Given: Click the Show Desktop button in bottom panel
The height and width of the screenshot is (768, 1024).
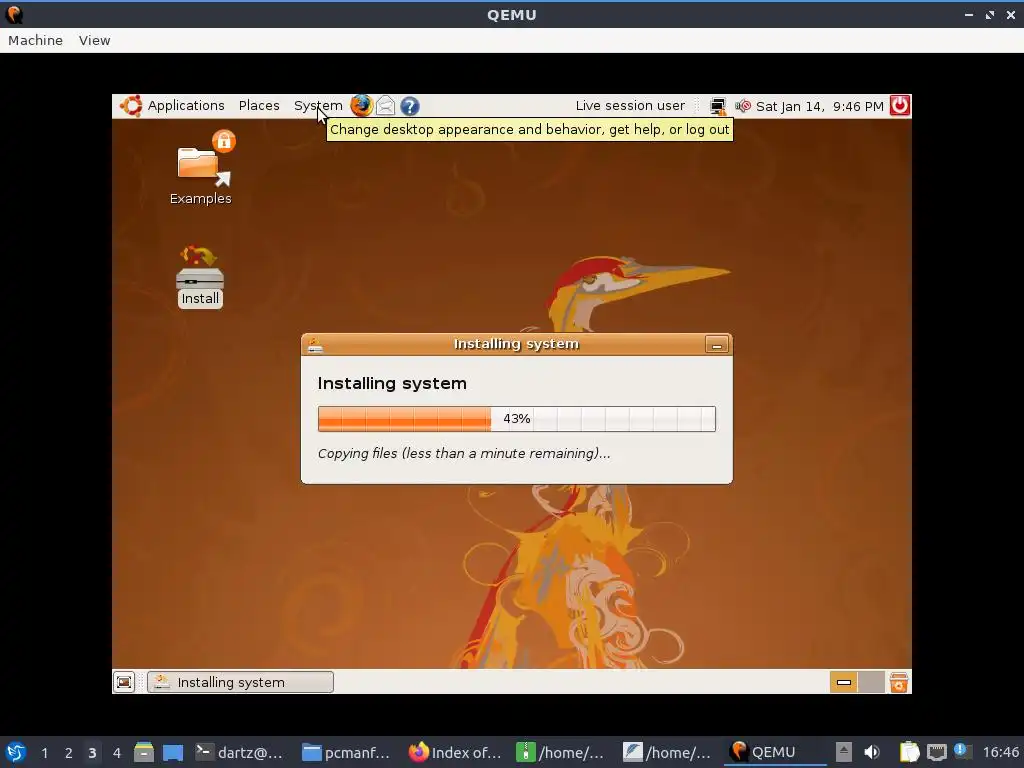Looking at the screenshot, I should (124, 682).
